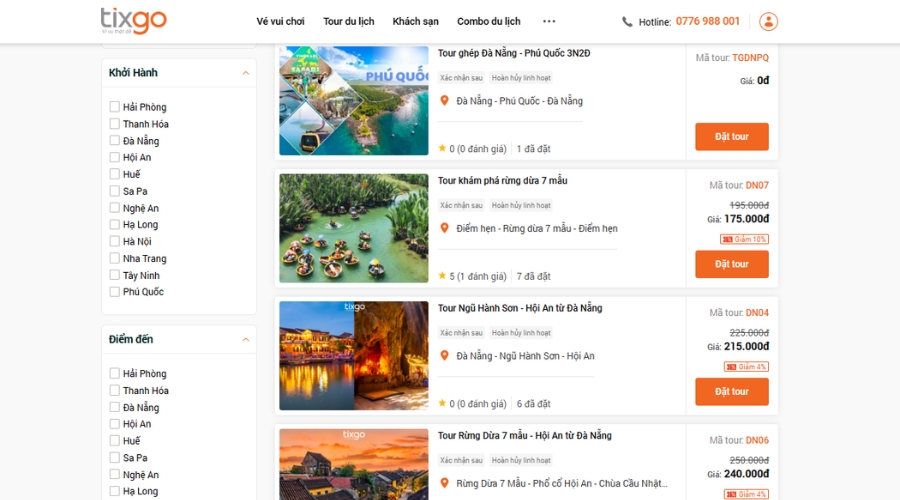Image resolution: width=900 pixels, height=500 pixels.
Task: Check Sa Pa under Điểm đến
Action: (115, 458)
